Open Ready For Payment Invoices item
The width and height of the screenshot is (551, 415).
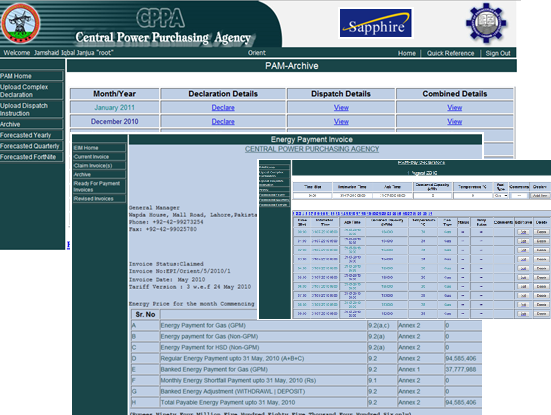pos(99,186)
